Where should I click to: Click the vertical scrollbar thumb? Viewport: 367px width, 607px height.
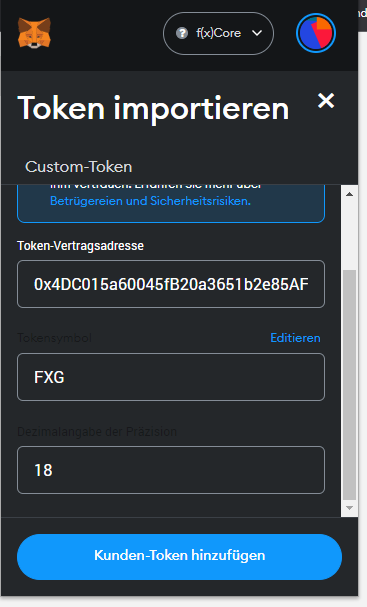pyautogui.click(x=350, y=385)
